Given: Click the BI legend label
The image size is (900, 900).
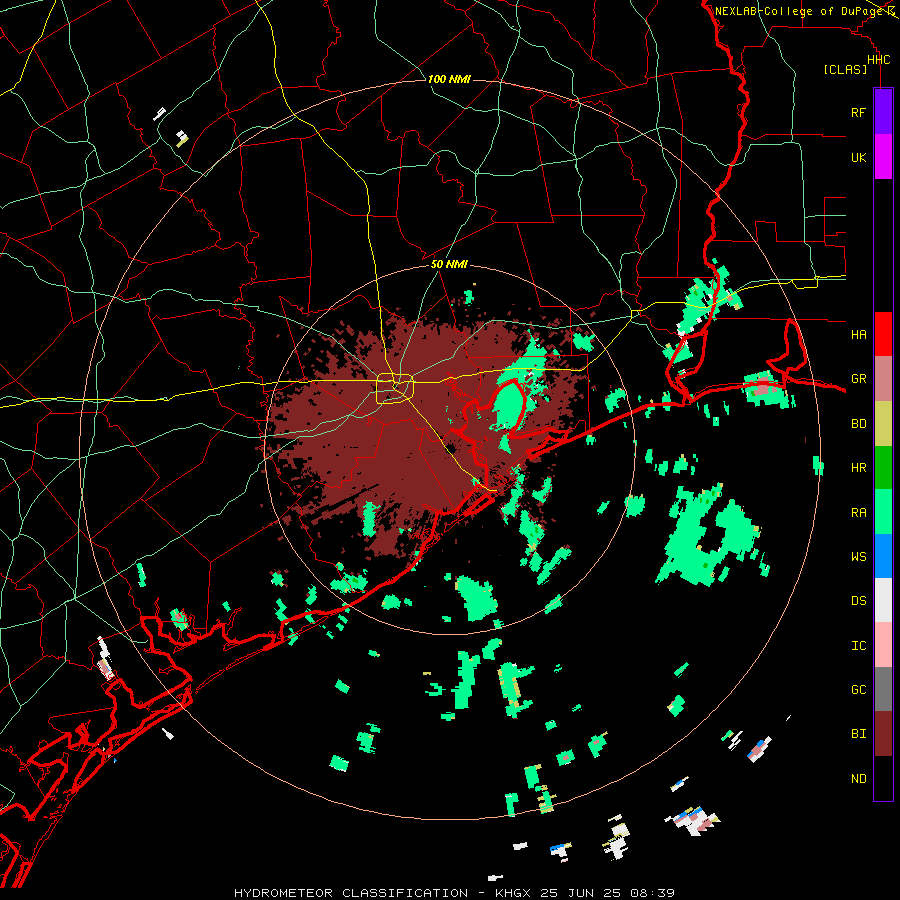Looking at the screenshot, I should click(x=858, y=734).
